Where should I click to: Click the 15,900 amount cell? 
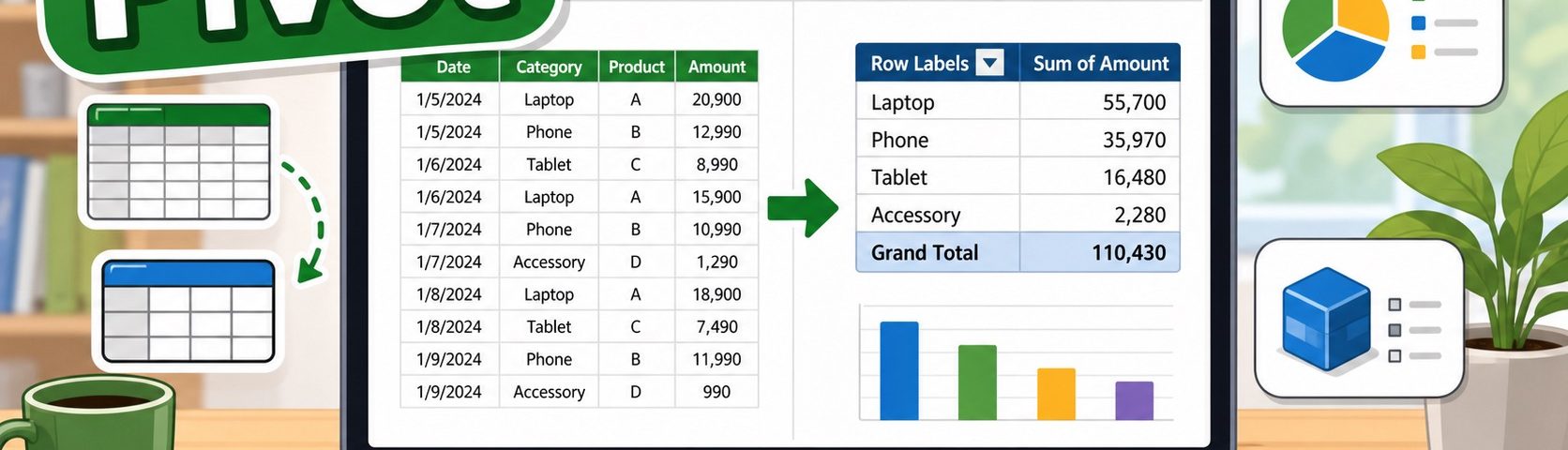[716, 197]
